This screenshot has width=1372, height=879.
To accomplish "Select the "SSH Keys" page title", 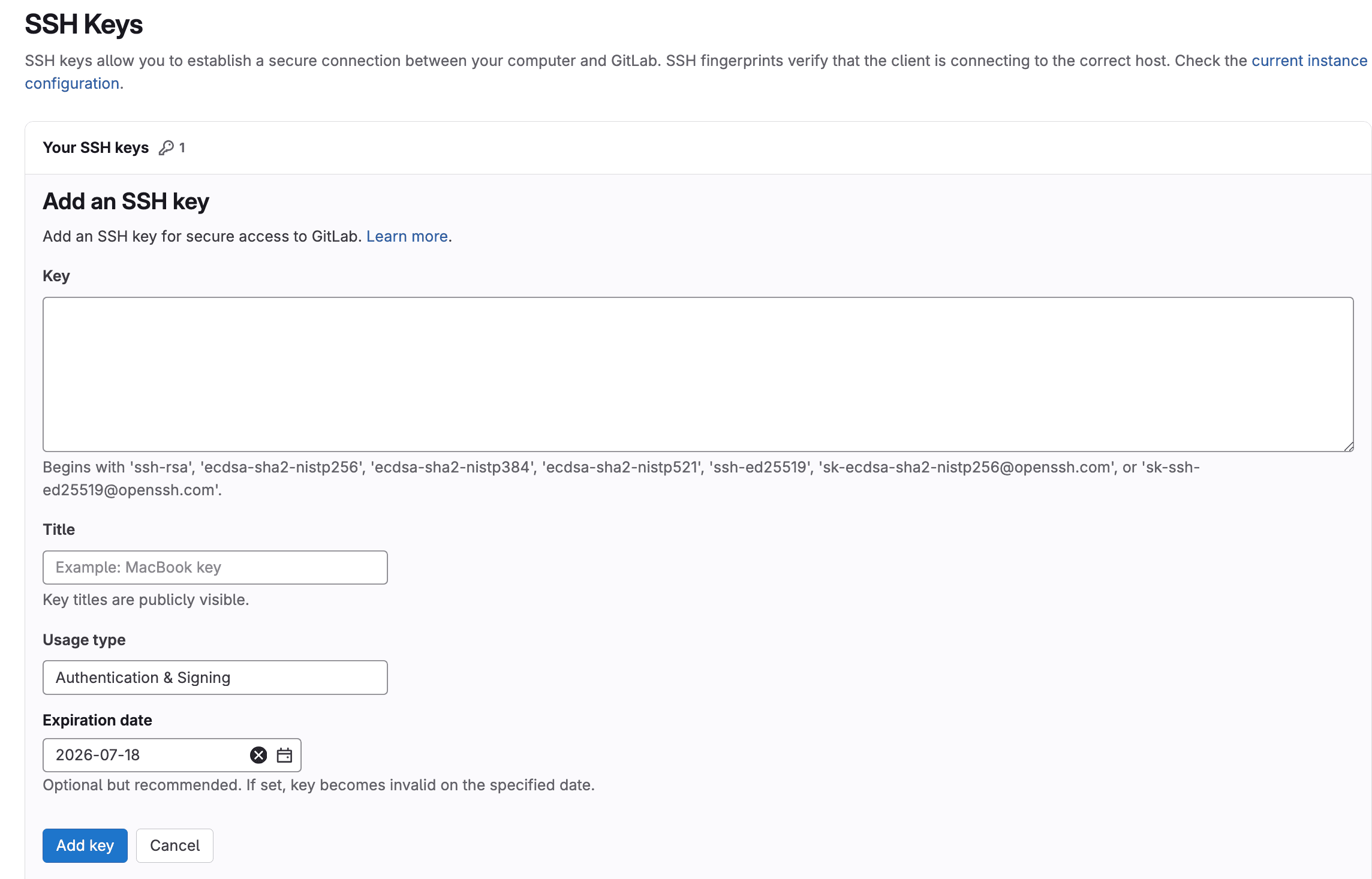I will tap(84, 24).
